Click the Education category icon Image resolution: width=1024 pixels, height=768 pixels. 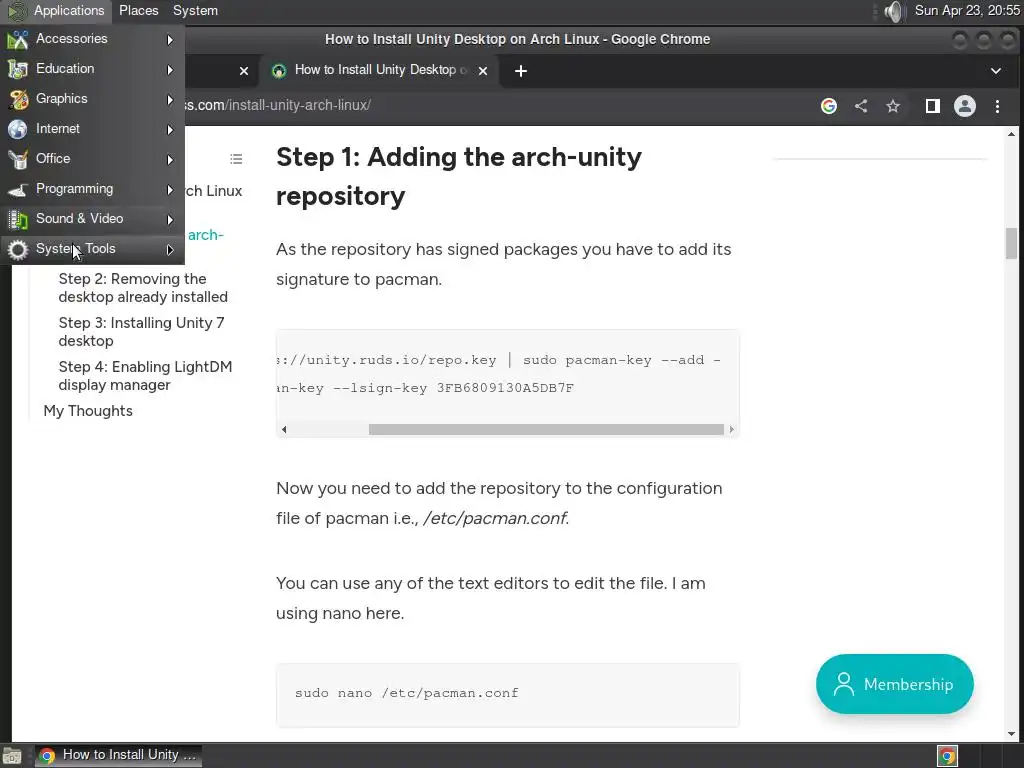[18, 69]
